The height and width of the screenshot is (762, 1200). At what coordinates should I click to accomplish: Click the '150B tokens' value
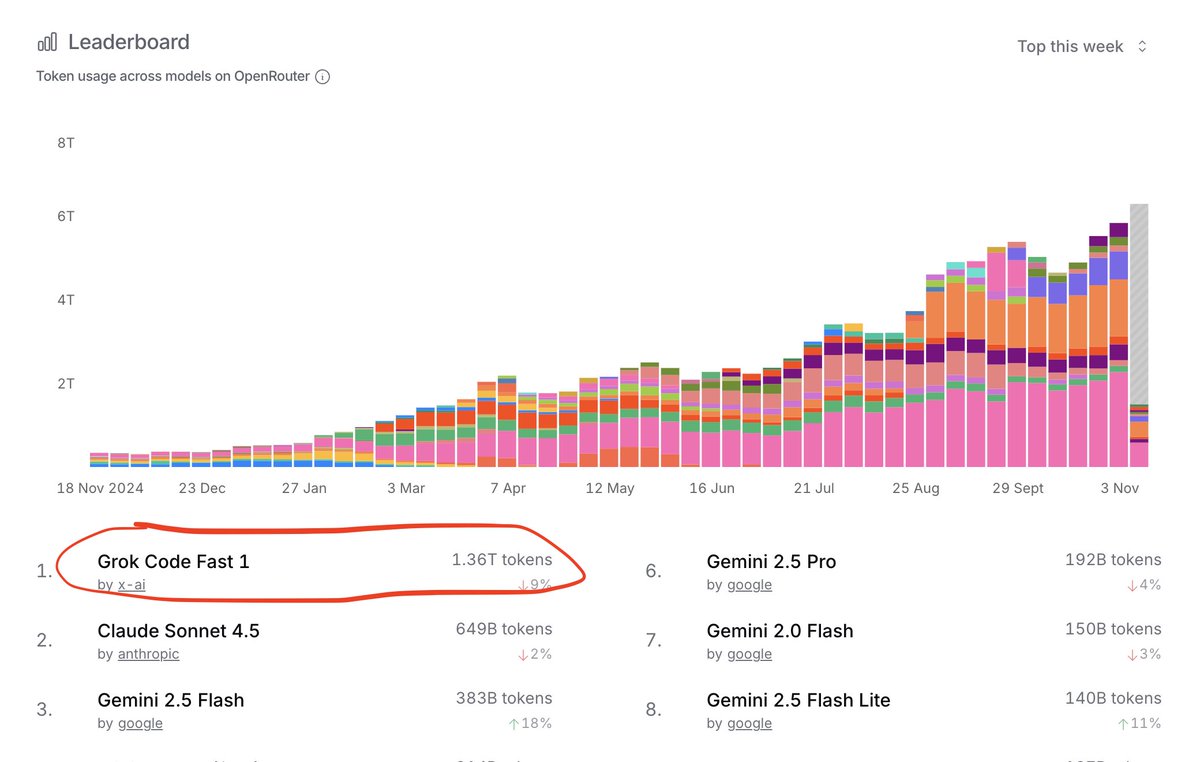1113,629
